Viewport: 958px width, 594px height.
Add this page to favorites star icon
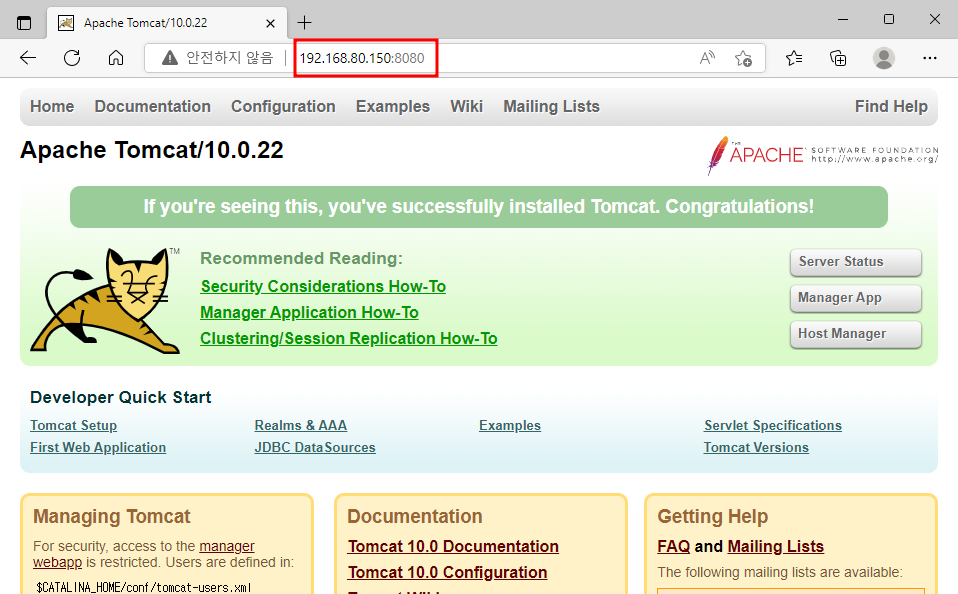click(743, 58)
